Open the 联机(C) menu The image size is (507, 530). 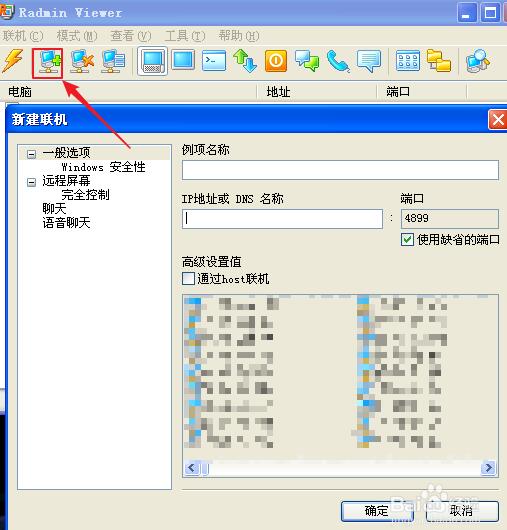coord(23,36)
